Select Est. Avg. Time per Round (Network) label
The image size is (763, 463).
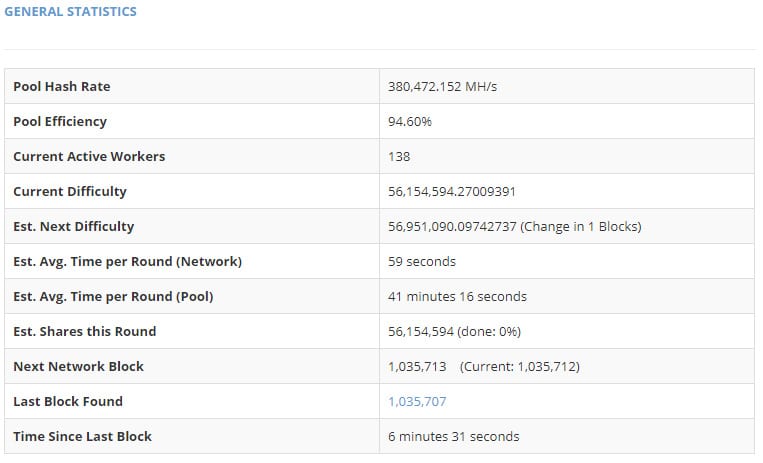[x=127, y=261]
